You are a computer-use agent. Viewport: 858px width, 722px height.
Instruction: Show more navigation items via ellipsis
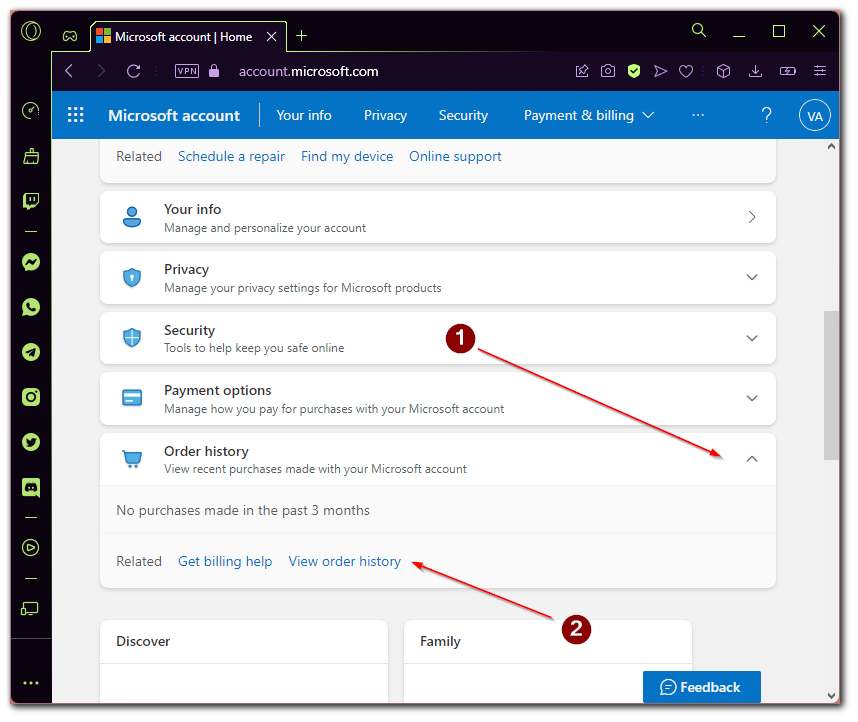(x=698, y=115)
